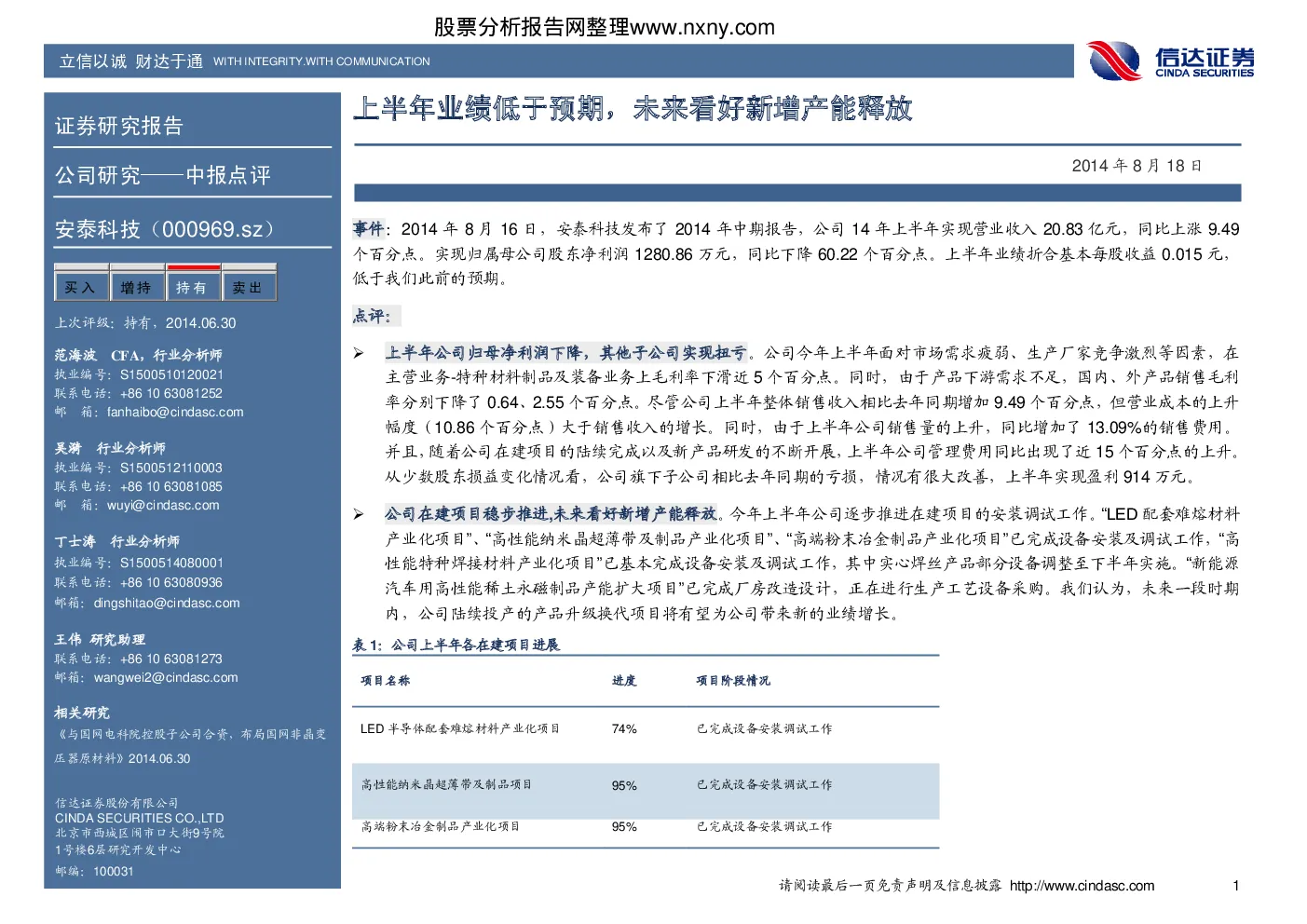Click analyst name 丁士涛 行业分析师
This screenshot has width=1307, height=924.
(117, 541)
